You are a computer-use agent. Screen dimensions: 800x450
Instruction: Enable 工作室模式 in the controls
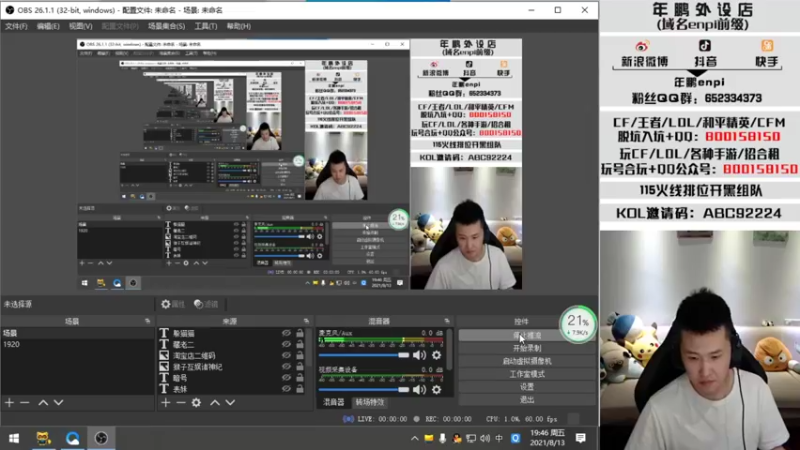[x=527, y=374]
